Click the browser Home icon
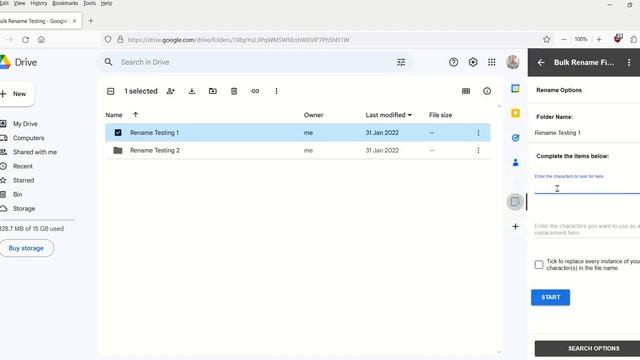Image resolution: width=640 pixels, height=360 pixels. tap(41, 40)
